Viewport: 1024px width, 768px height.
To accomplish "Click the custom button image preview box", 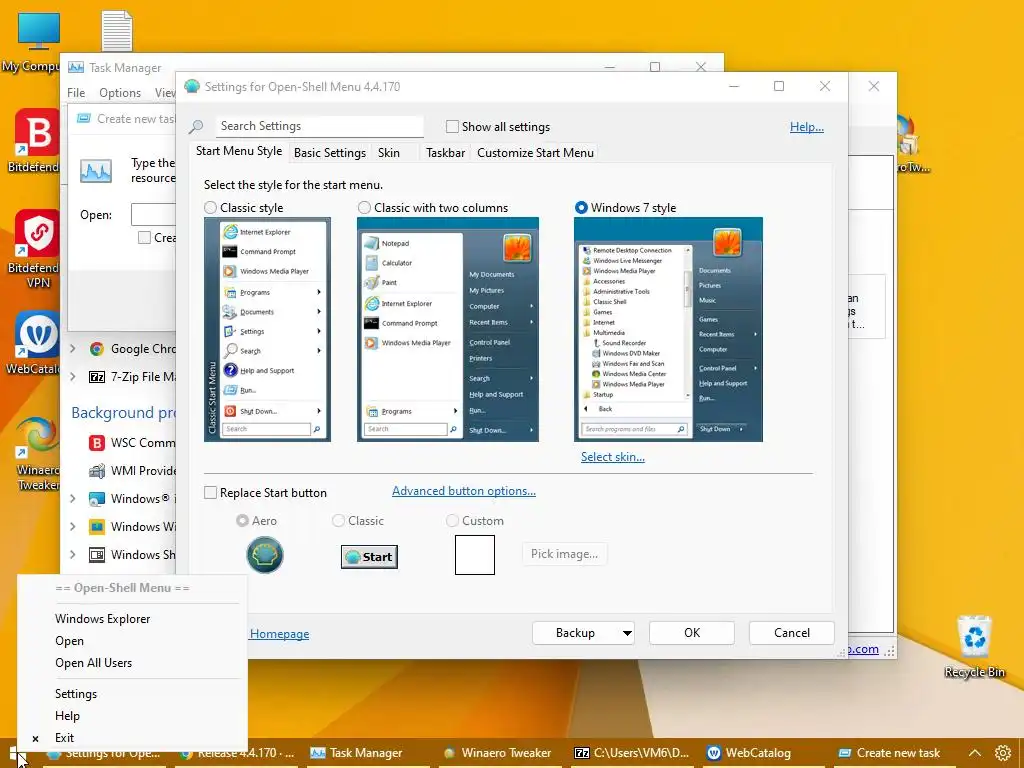I will coord(475,555).
